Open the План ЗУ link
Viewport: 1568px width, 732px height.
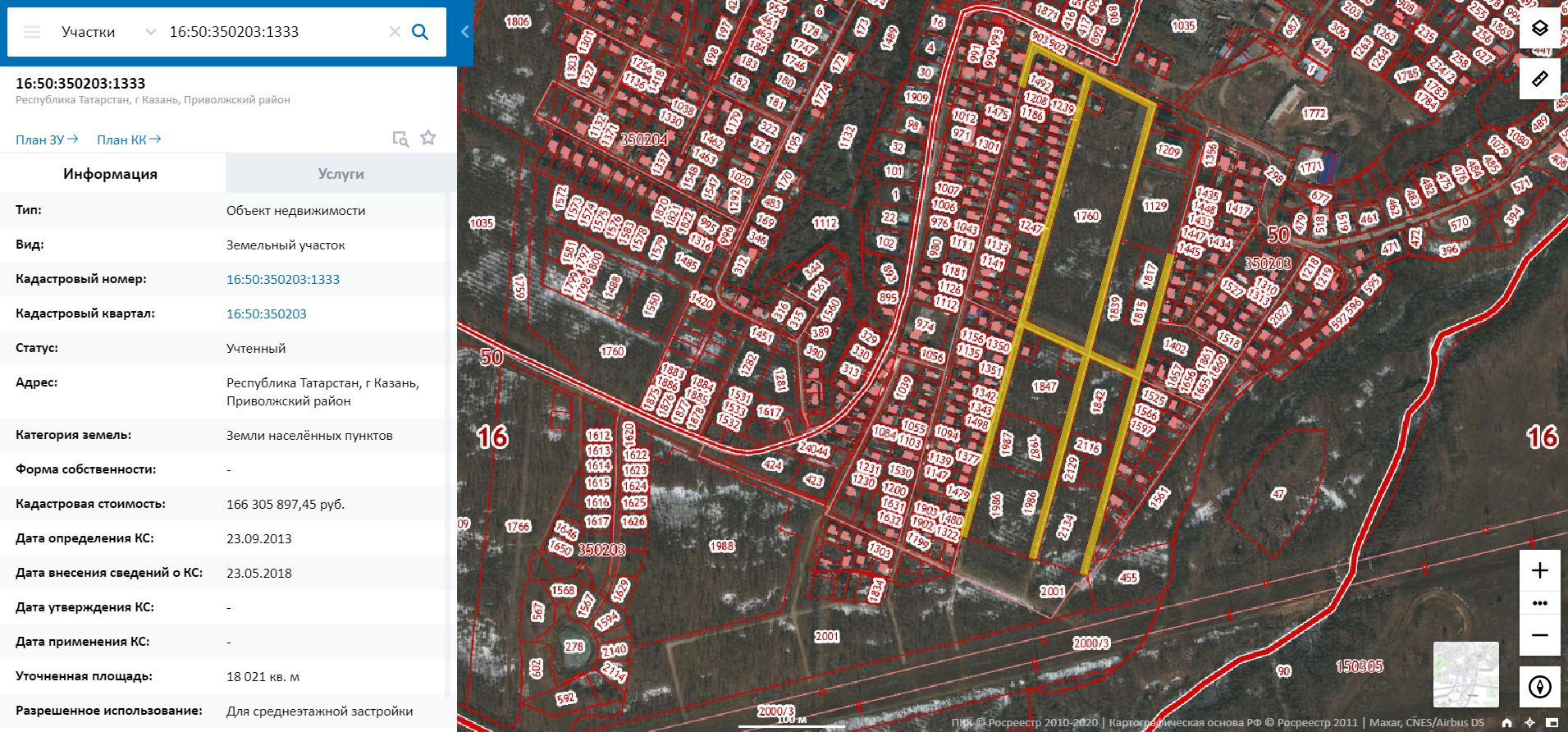coord(47,140)
